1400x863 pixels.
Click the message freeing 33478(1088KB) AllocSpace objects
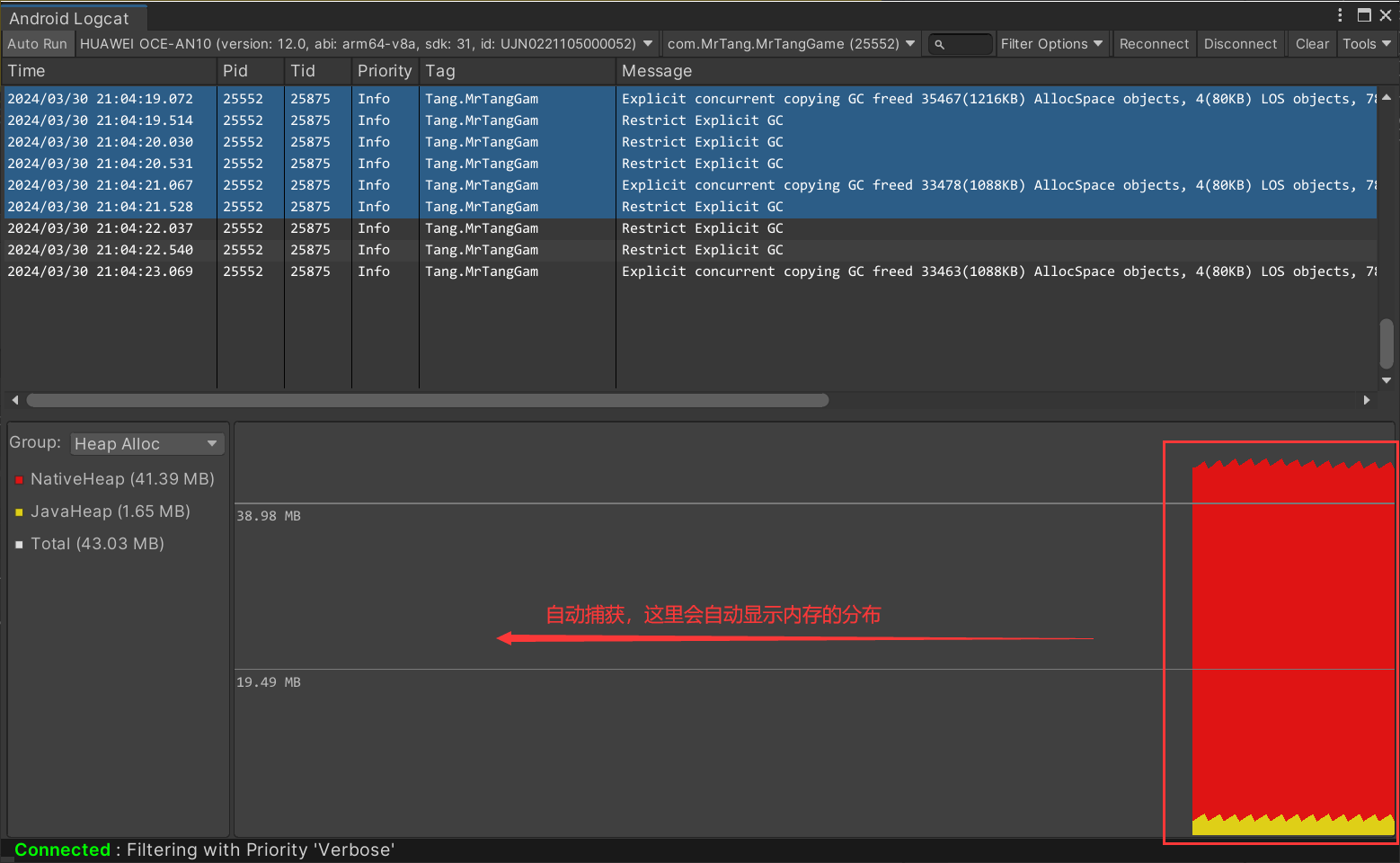click(x=997, y=185)
